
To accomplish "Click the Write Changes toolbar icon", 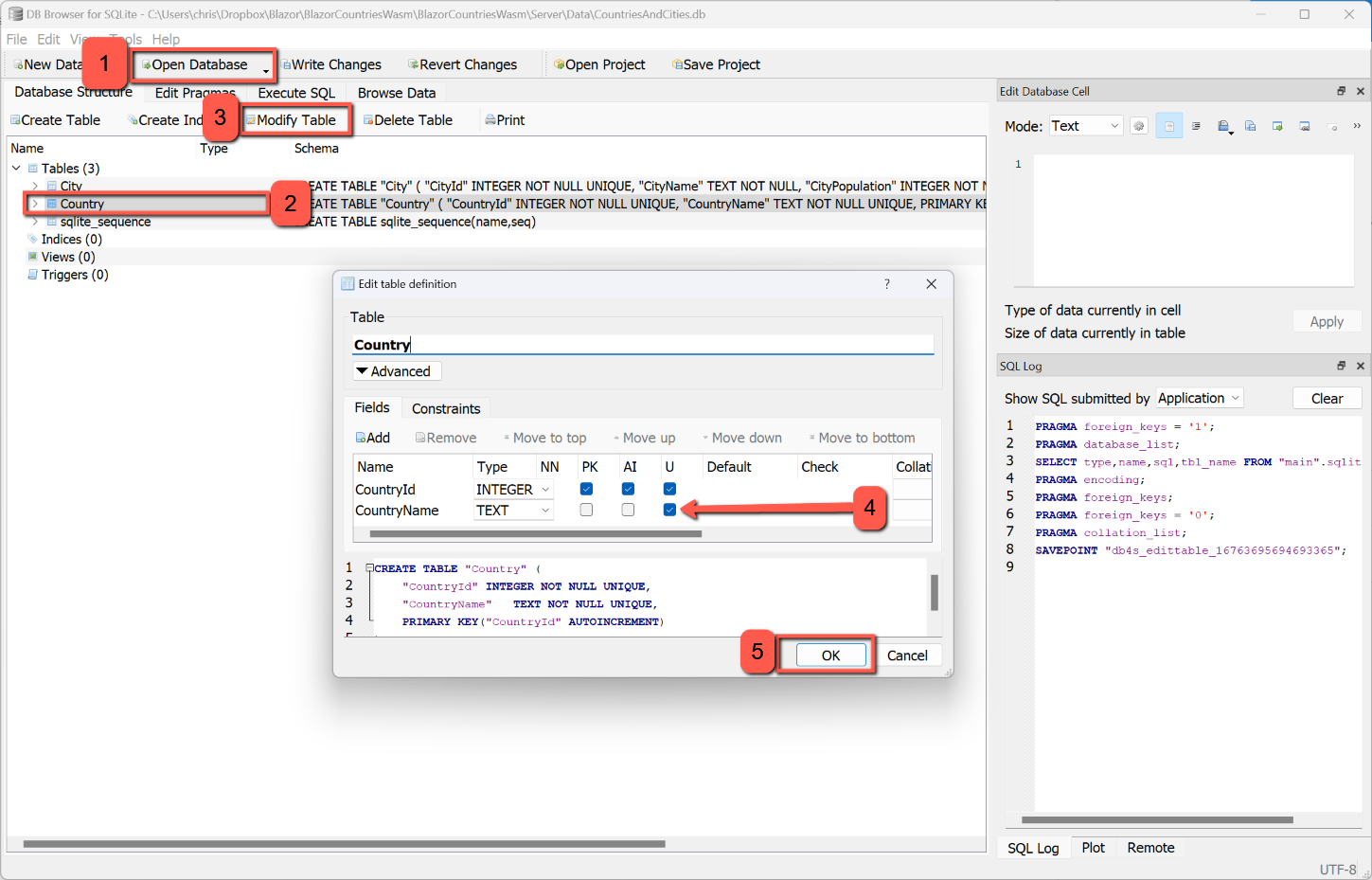I will (286, 65).
